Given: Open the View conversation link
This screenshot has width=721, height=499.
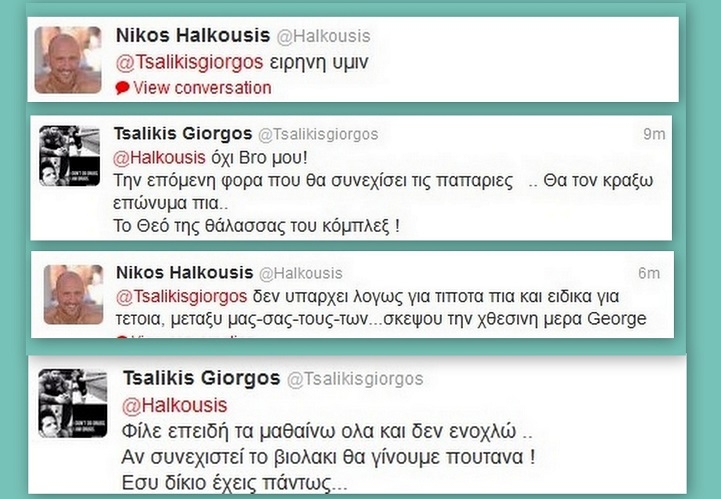Looking at the screenshot, I should pyautogui.click(x=202, y=87).
